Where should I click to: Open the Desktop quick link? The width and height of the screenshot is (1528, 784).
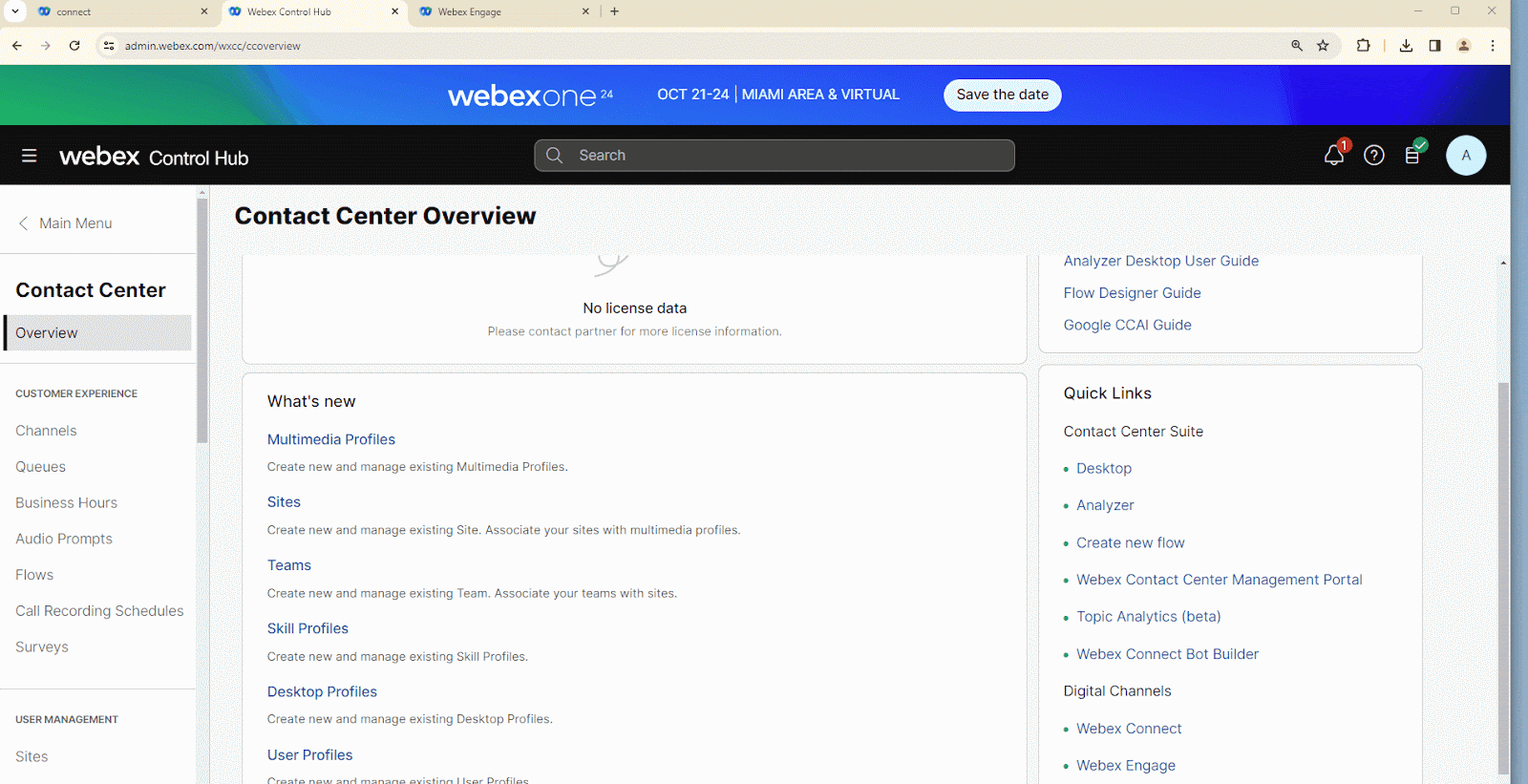click(1104, 468)
